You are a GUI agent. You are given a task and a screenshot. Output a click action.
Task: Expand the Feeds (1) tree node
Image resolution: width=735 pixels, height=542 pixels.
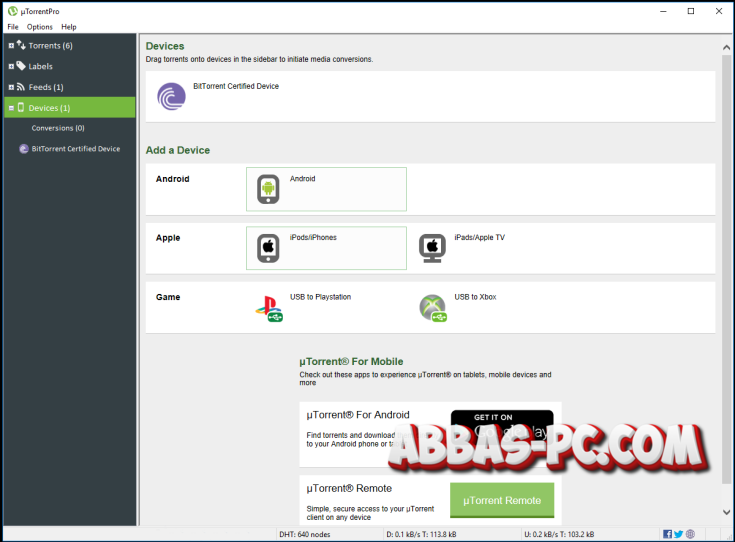(x=11, y=87)
